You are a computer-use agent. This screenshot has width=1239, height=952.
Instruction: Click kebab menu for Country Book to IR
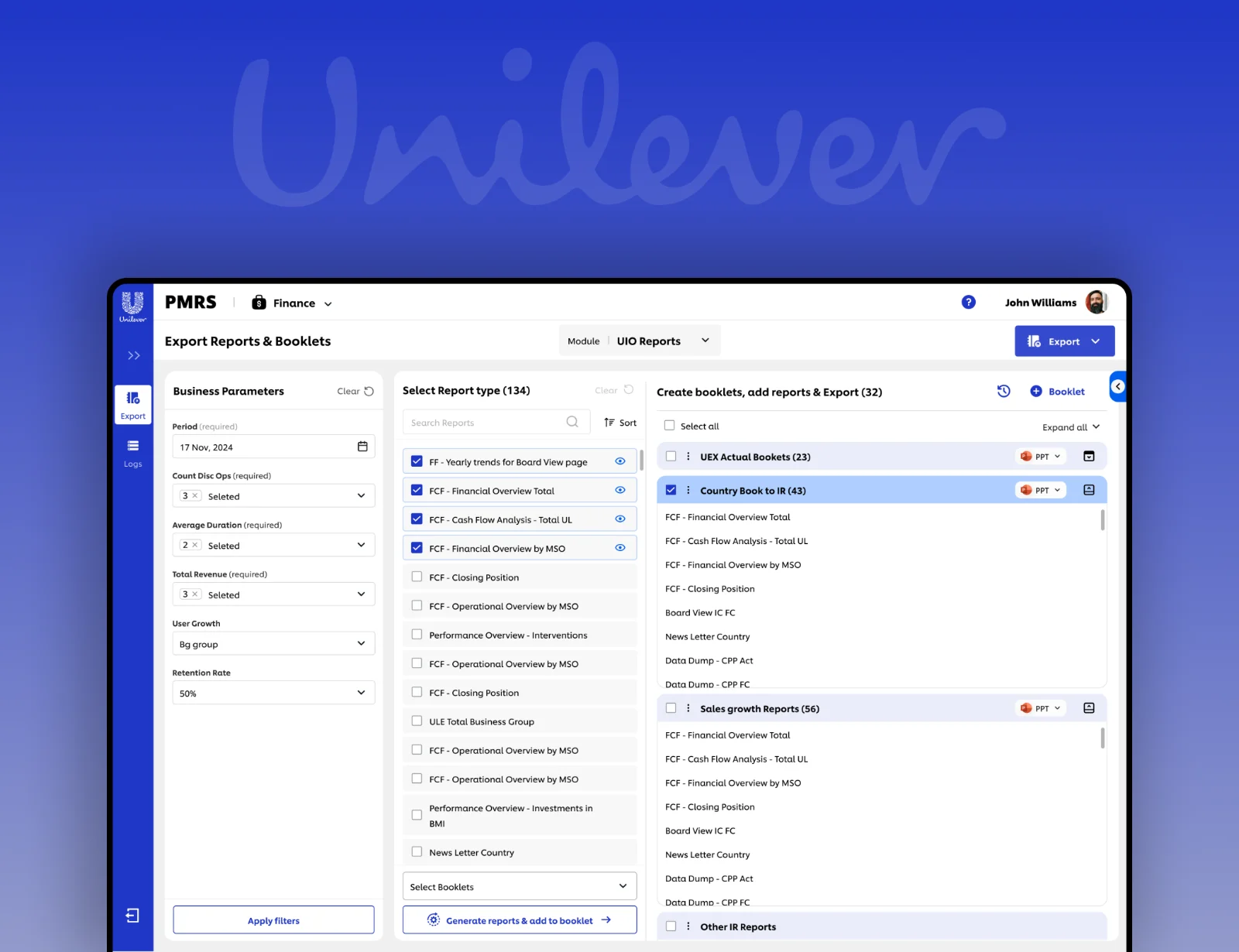point(688,490)
